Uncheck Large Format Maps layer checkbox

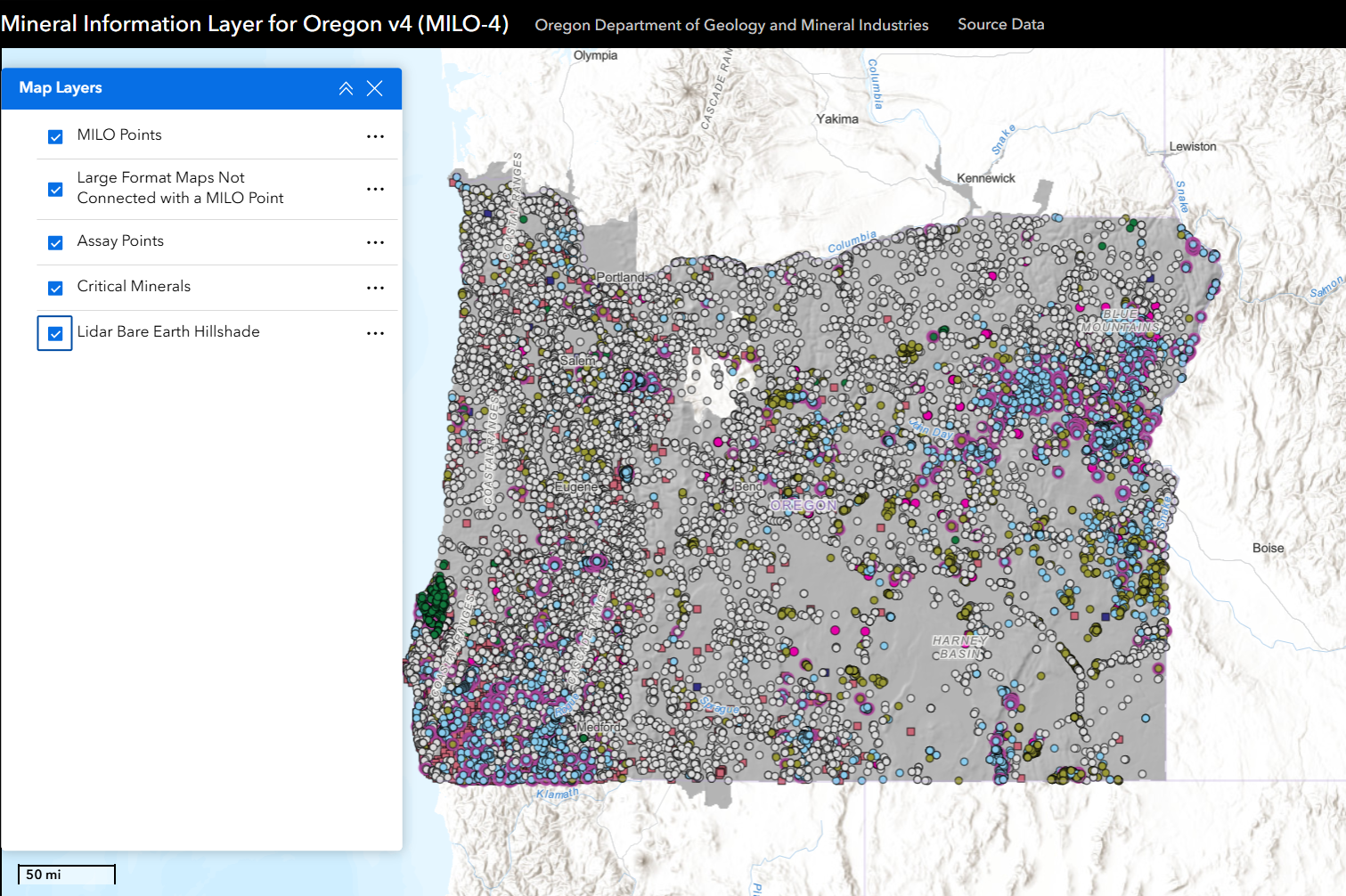tap(55, 189)
